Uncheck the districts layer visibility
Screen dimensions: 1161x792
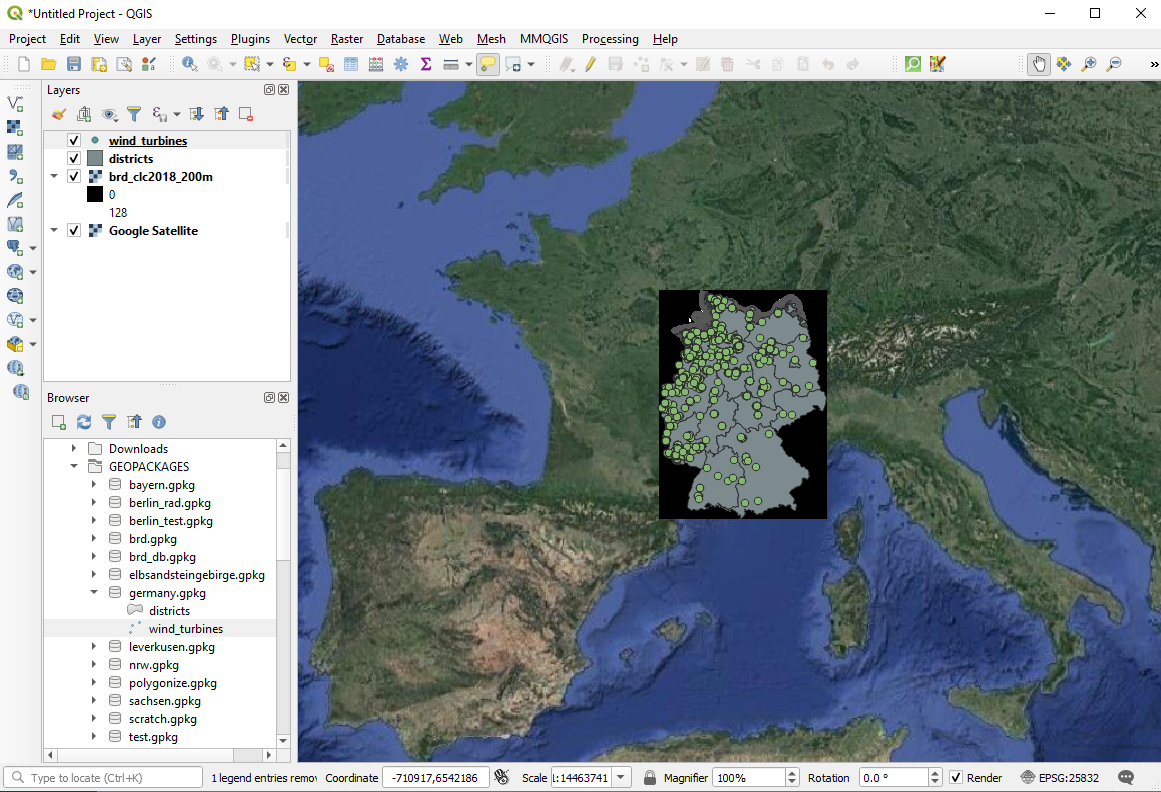click(74, 158)
